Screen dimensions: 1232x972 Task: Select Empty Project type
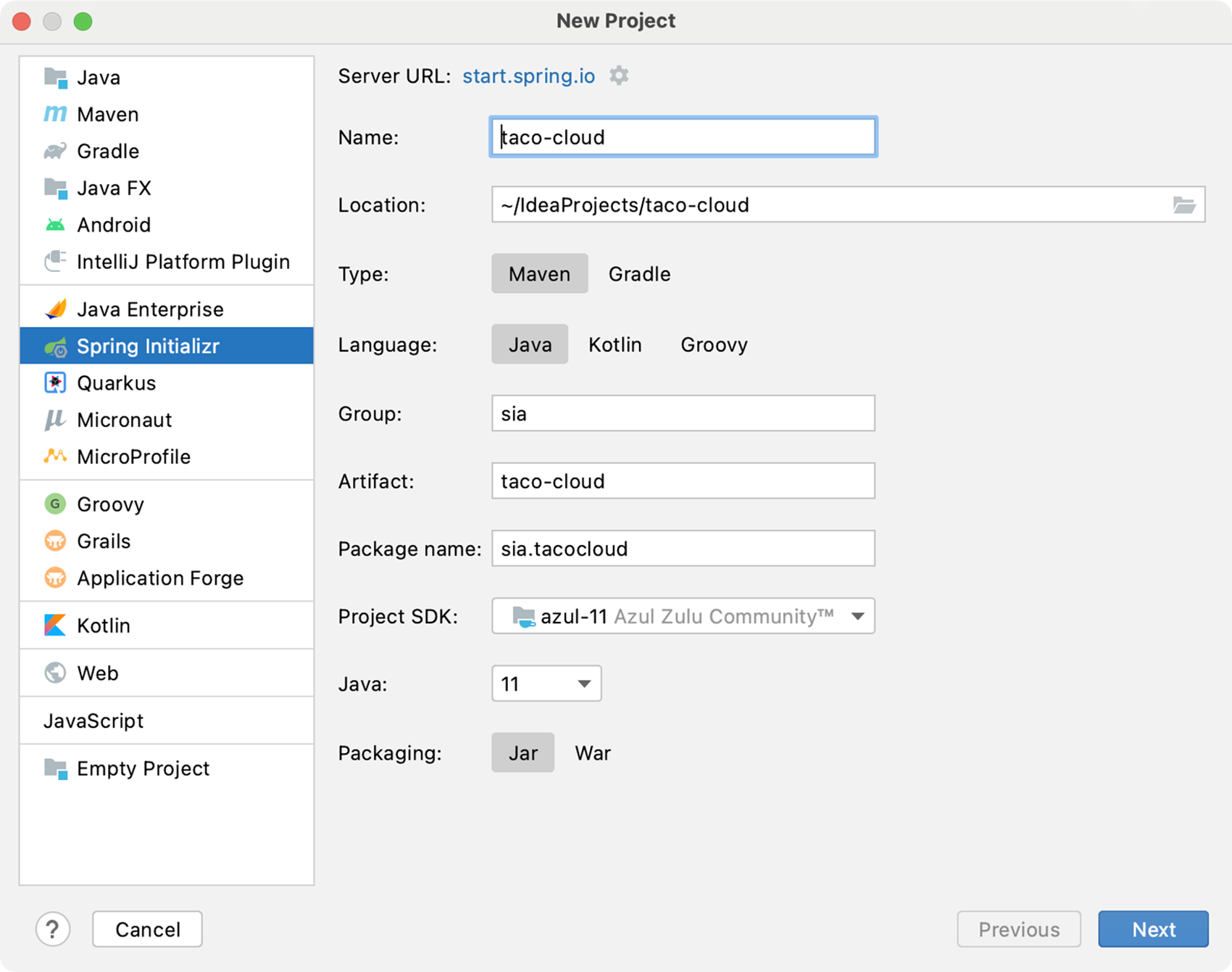click(167, 768)
